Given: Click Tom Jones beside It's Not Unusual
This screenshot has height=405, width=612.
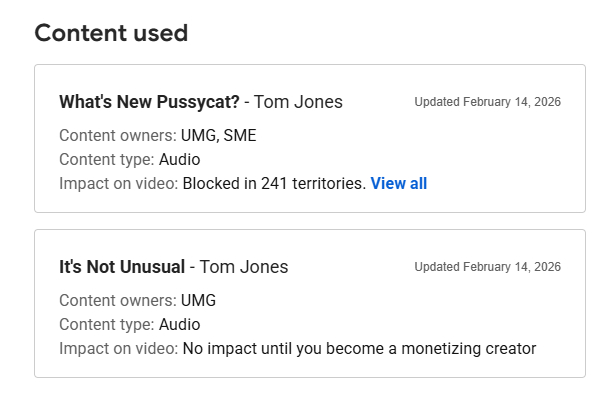Looking at the screenshot, I should pyautogui.click(x=244, y=267).
